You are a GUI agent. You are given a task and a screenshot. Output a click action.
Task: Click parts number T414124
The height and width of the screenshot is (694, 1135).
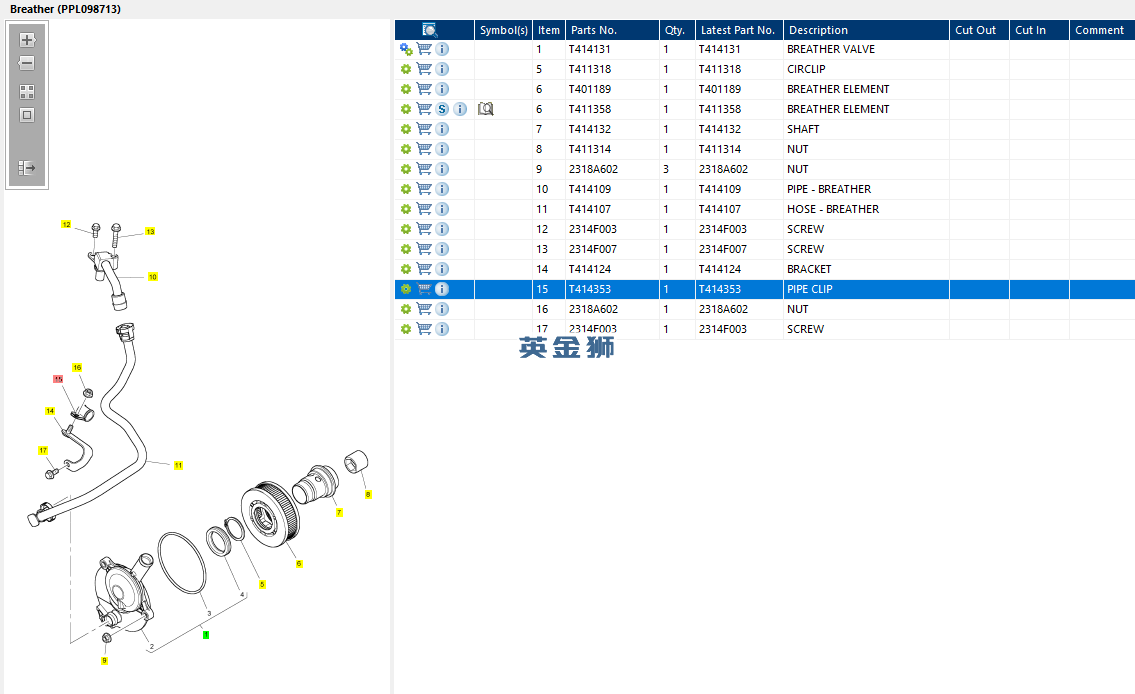click(x=590, y=269)
